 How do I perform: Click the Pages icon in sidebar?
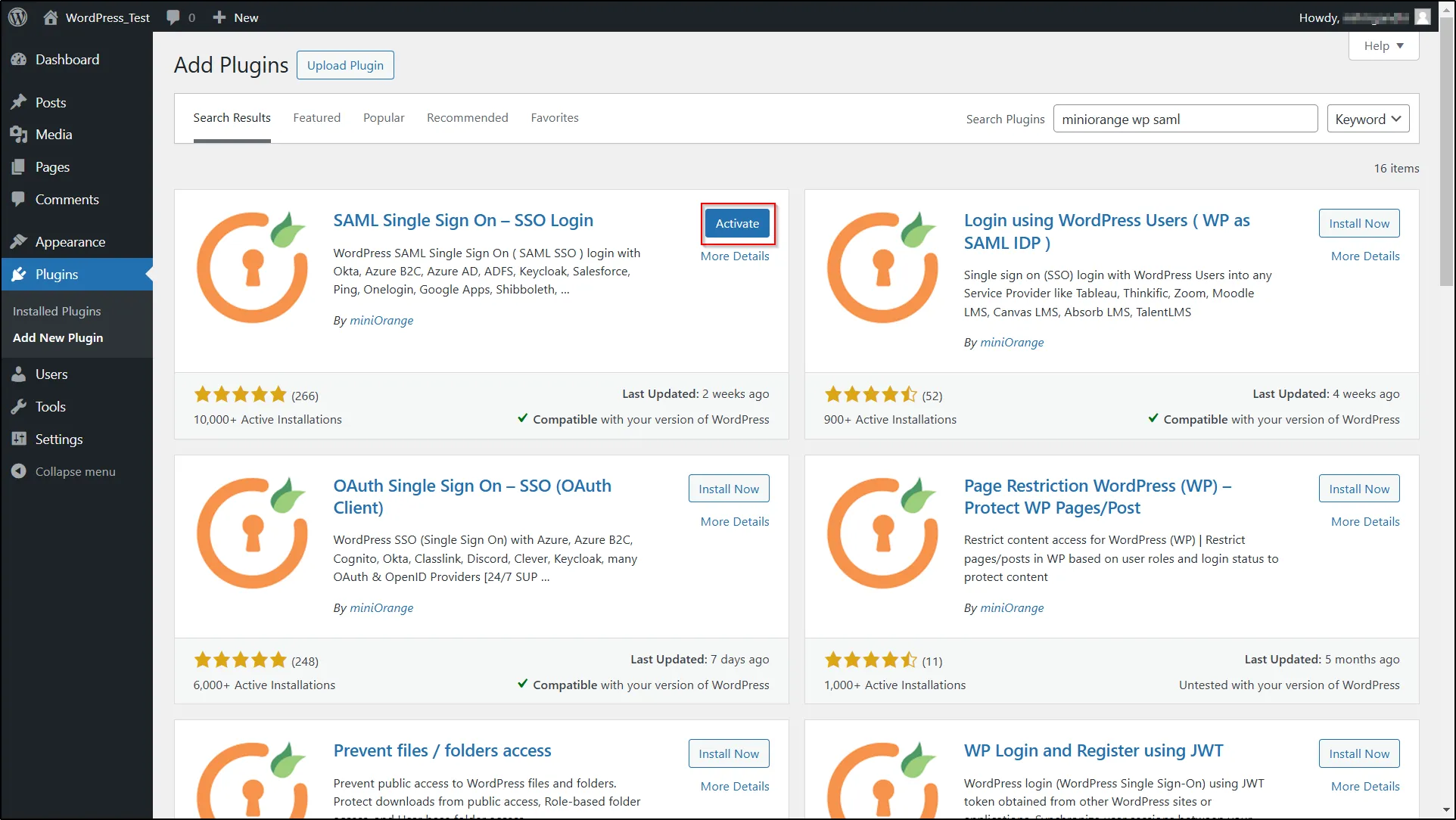pos(19,167)
